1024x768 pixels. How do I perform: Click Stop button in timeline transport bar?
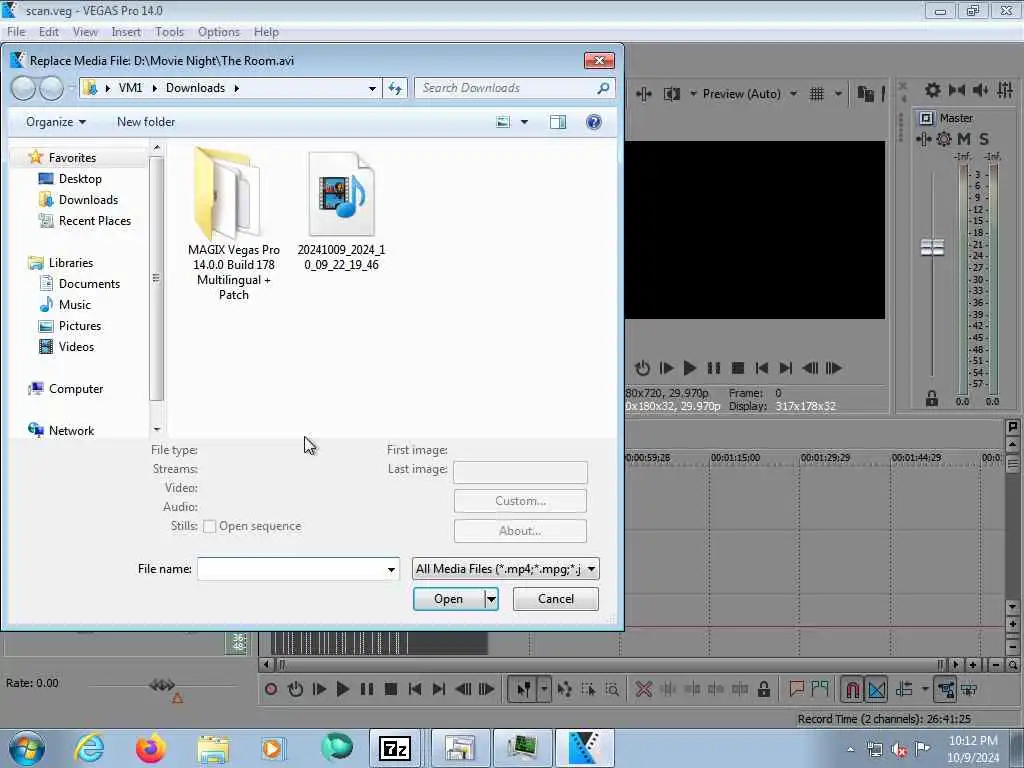(x=391, y=689)
